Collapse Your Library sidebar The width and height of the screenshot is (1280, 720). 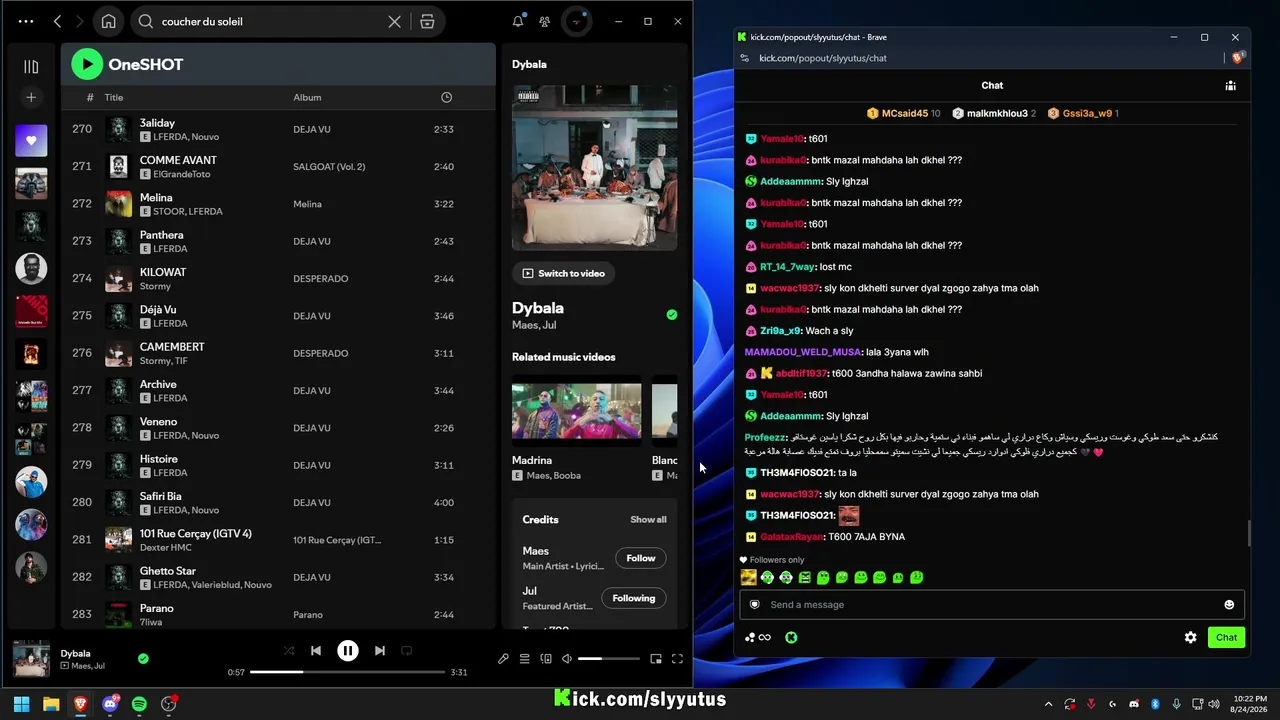(31, 66)
